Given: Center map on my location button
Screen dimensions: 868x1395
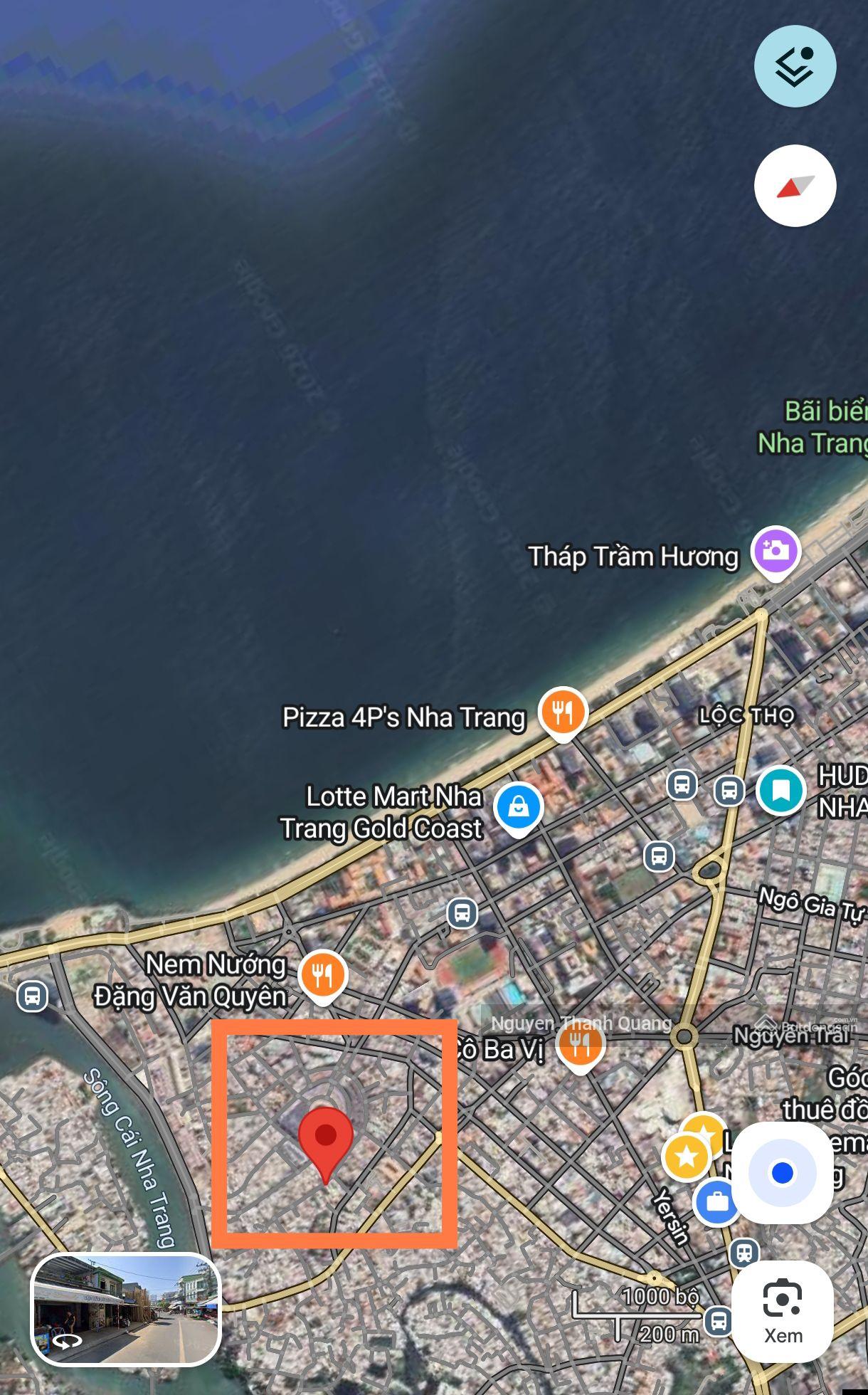Looking at the screenshot, I should coord(782,1172).
